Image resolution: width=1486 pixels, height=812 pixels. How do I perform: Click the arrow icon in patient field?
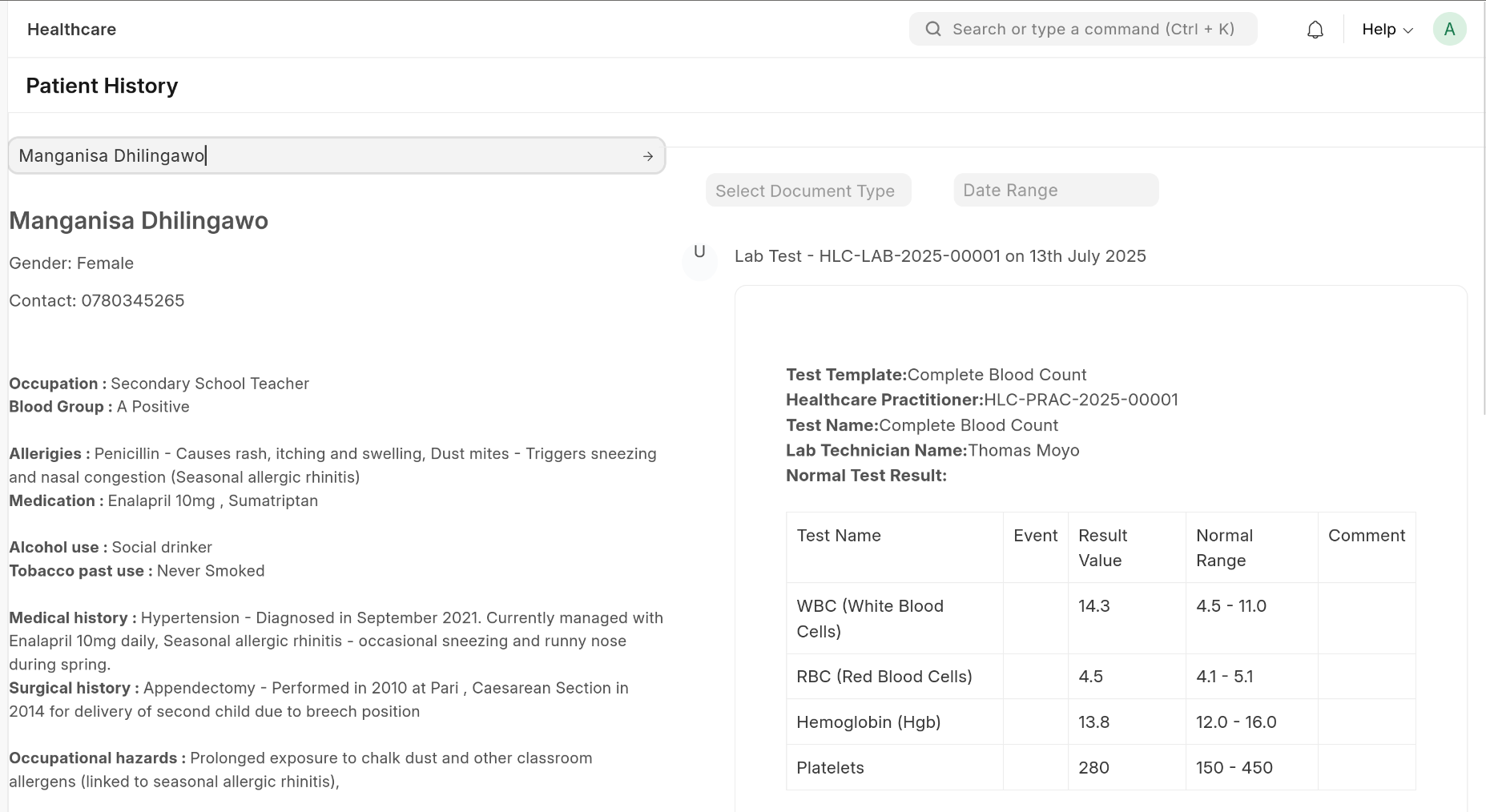click(647, 156)
